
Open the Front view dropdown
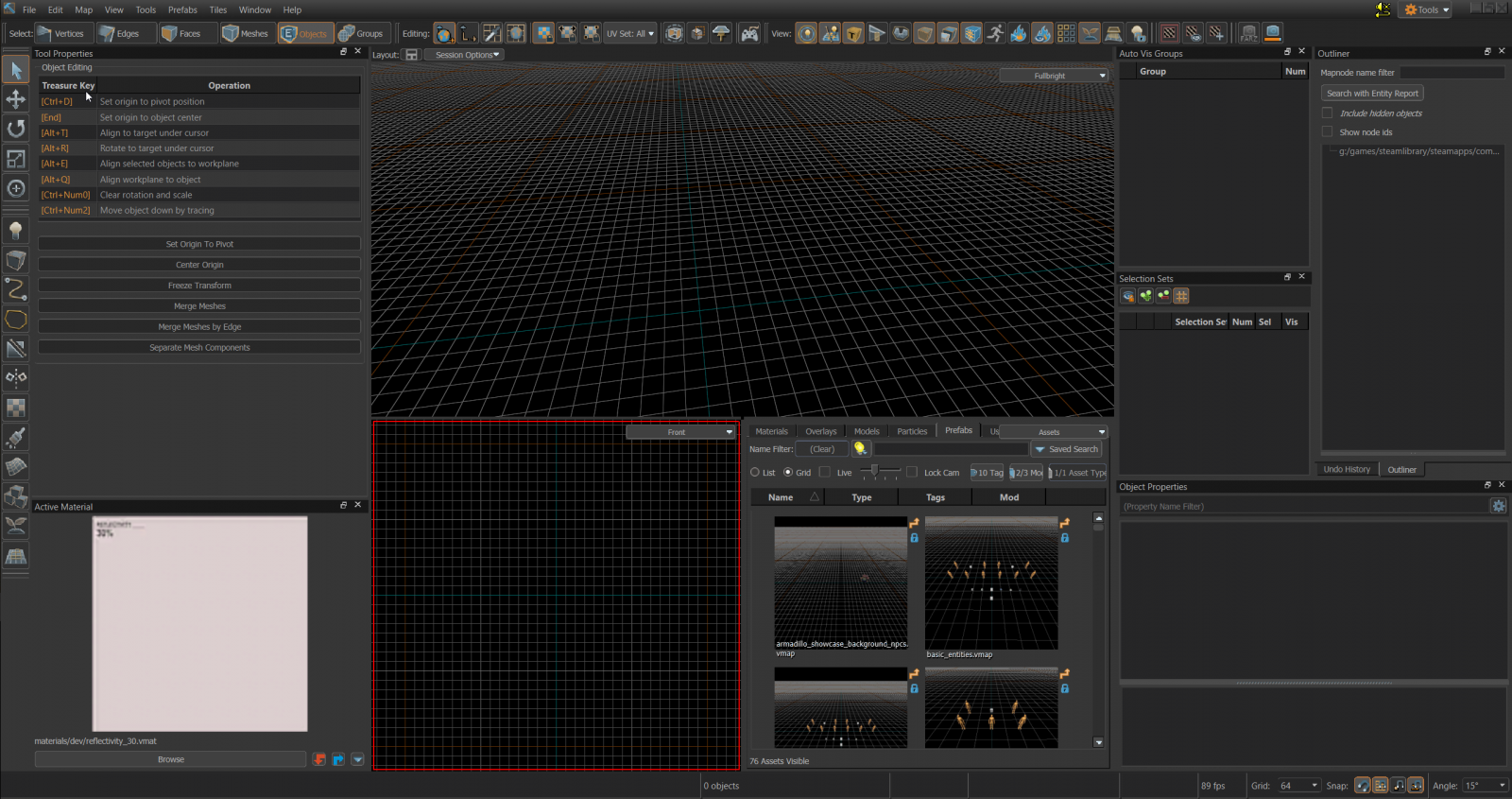pos(680,432)
